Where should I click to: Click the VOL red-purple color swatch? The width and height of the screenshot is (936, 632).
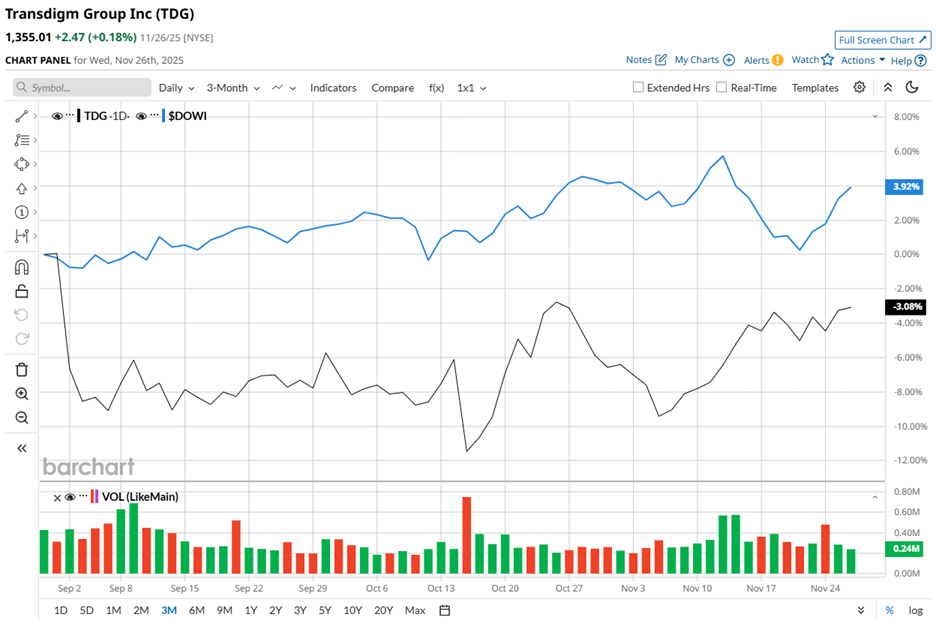(x=94, y=497)
